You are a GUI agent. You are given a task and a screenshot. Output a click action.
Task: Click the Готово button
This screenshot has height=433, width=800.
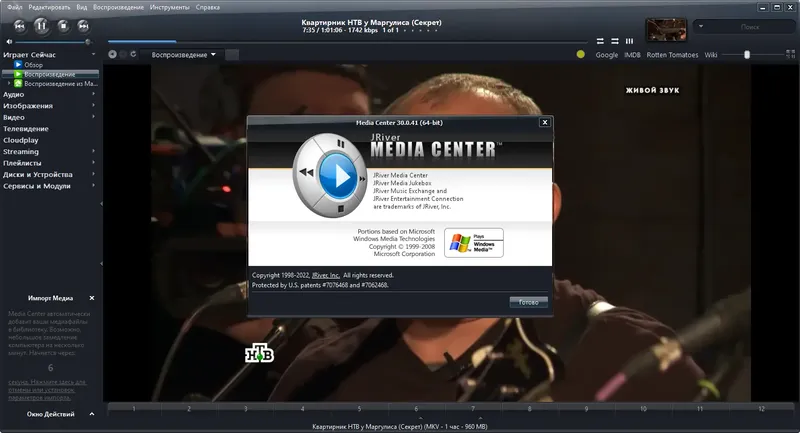click(x=529, y=302)
